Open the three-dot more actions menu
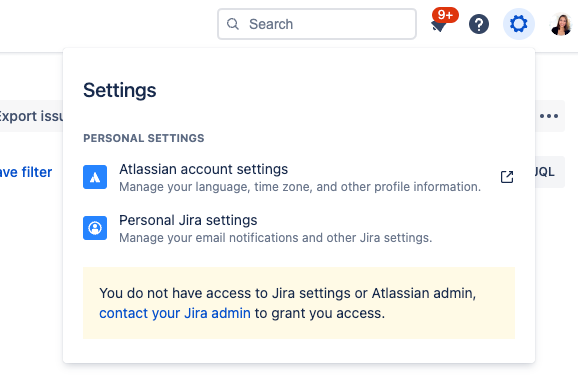This screenshot has width=578, height=380. [549, 116]
